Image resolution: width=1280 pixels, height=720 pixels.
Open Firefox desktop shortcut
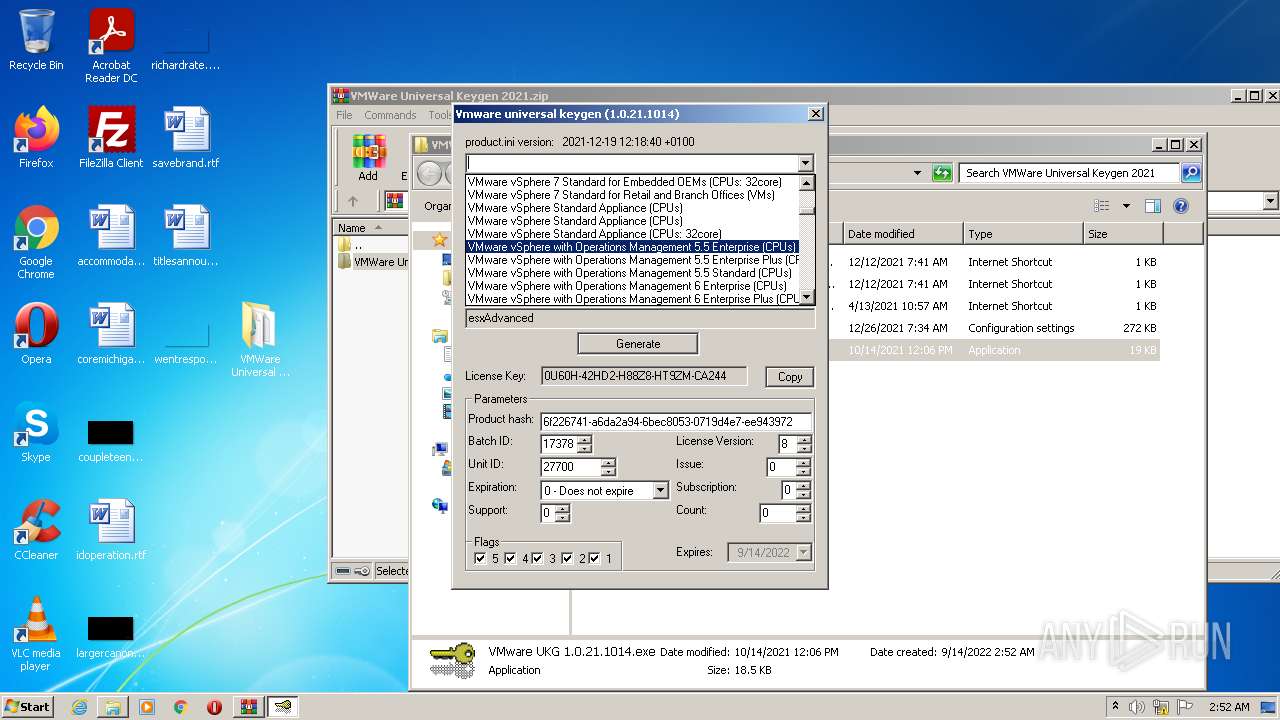point(36,138)
